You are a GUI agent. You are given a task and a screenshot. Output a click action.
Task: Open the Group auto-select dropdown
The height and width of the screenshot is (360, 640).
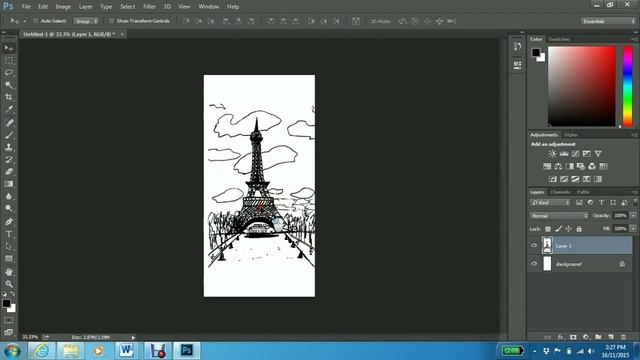click(86, 21)
